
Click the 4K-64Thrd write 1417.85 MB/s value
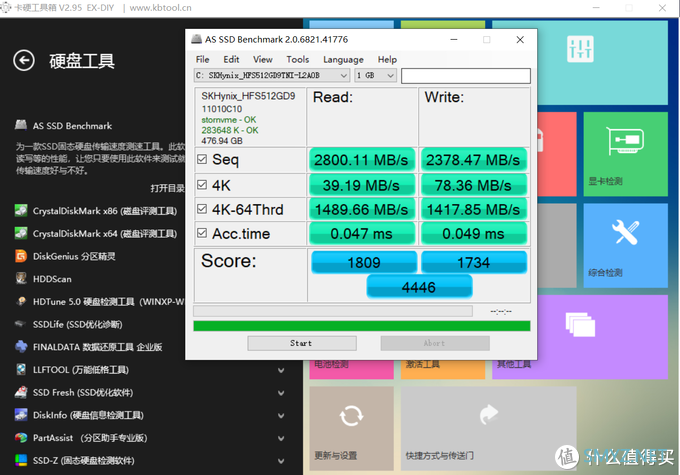point(474,210)
